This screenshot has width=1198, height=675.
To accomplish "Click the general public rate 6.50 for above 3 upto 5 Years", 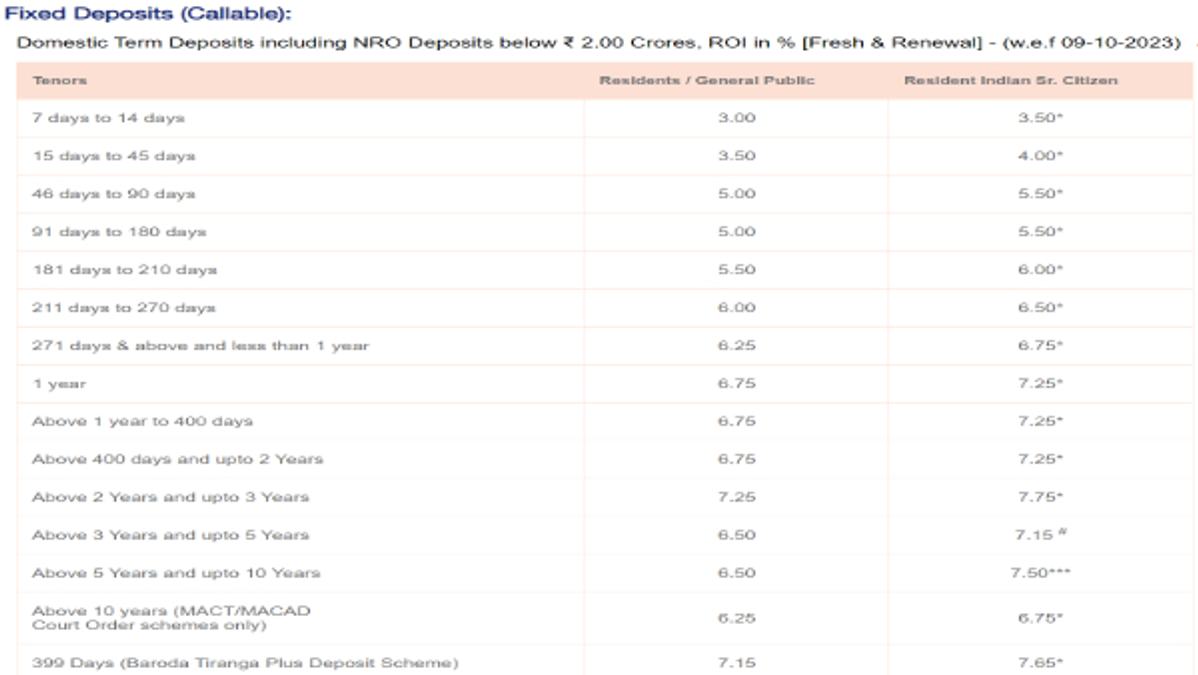I will coord(737,535).
